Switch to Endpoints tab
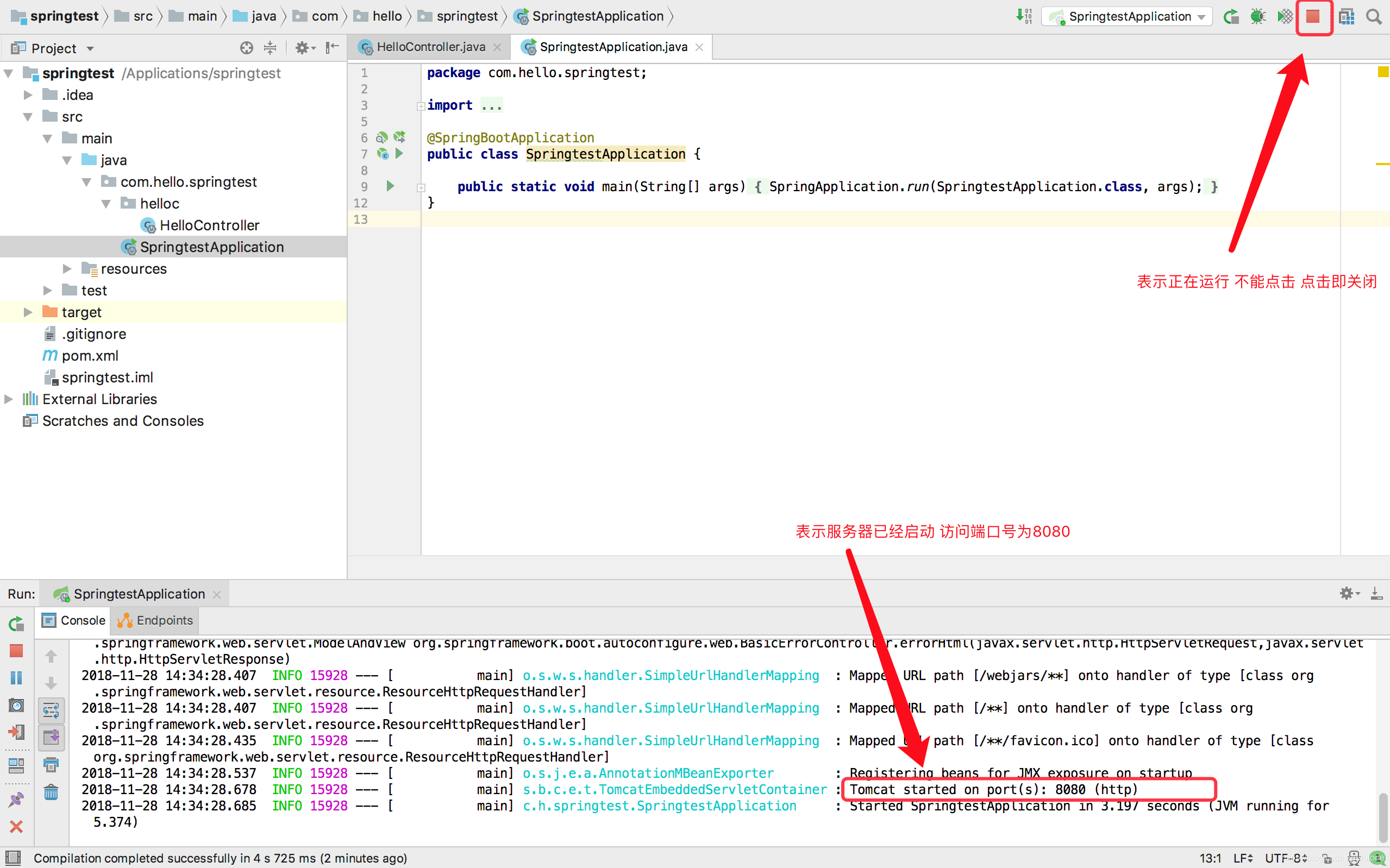The width and height of the screenshot is (1390, 868). 155,620
